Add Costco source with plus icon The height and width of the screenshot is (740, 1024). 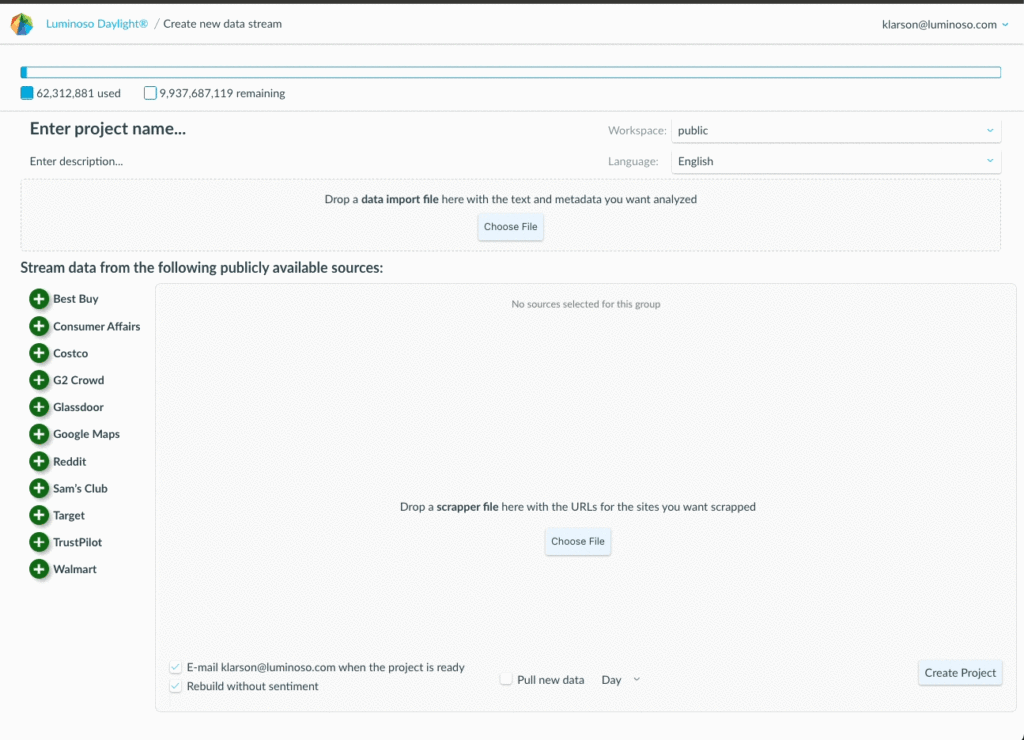click(x=39, y=353)
